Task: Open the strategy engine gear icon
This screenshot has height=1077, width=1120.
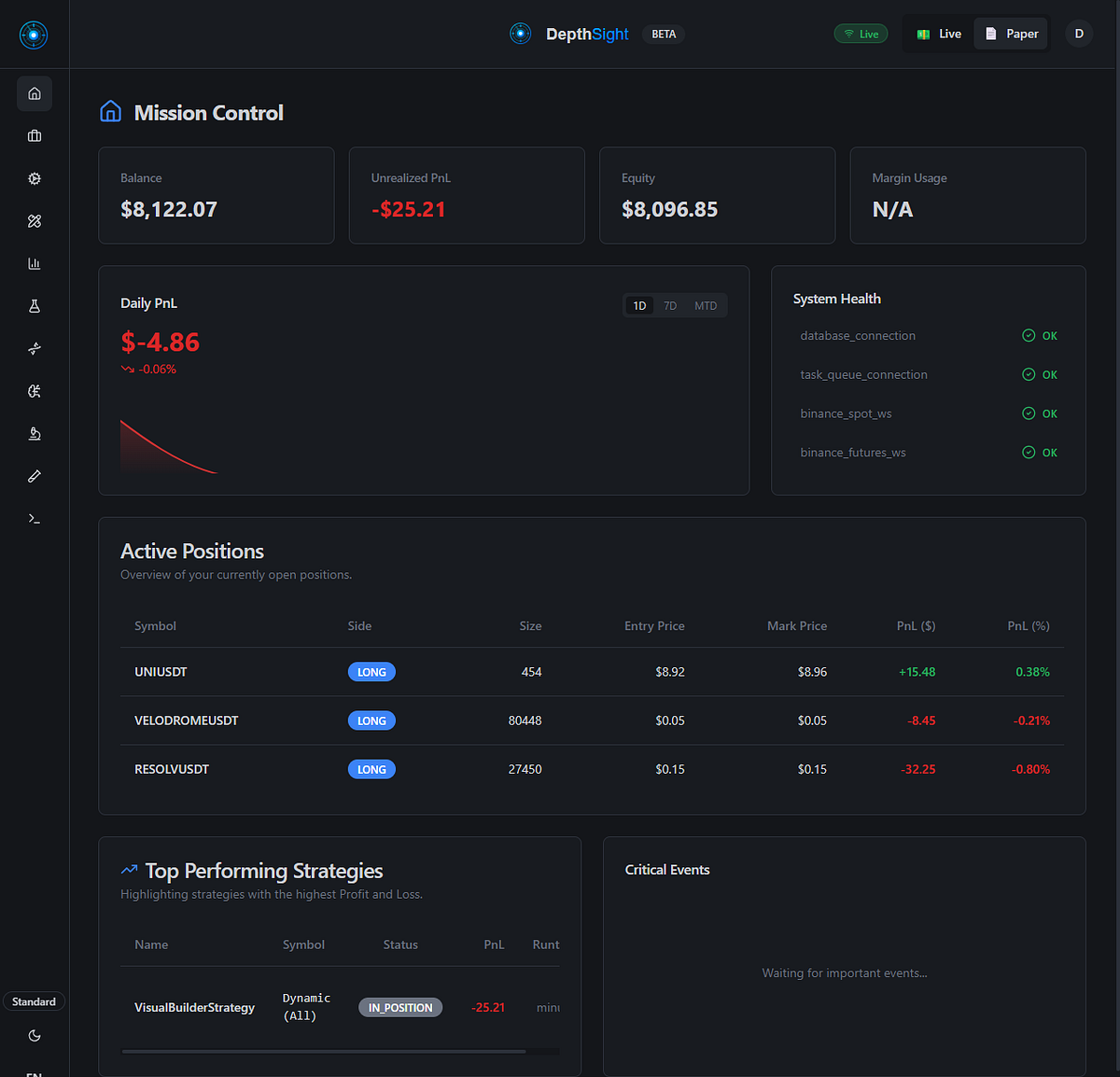Action: pos(34,178)
